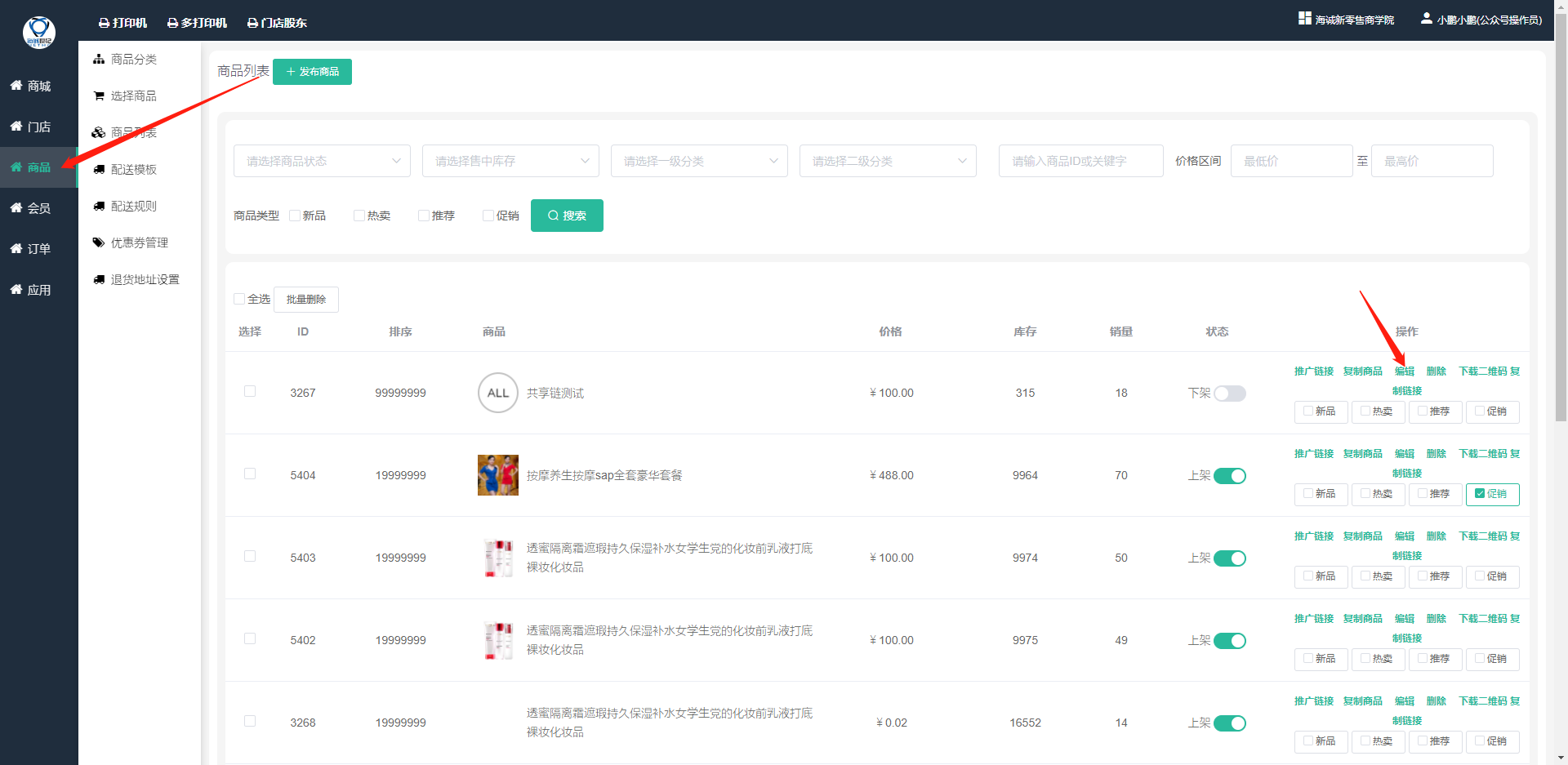Click the home icon next to 门店
Image resolution: width=1568 pixels, height=765 pixels.
click(16, 126)
